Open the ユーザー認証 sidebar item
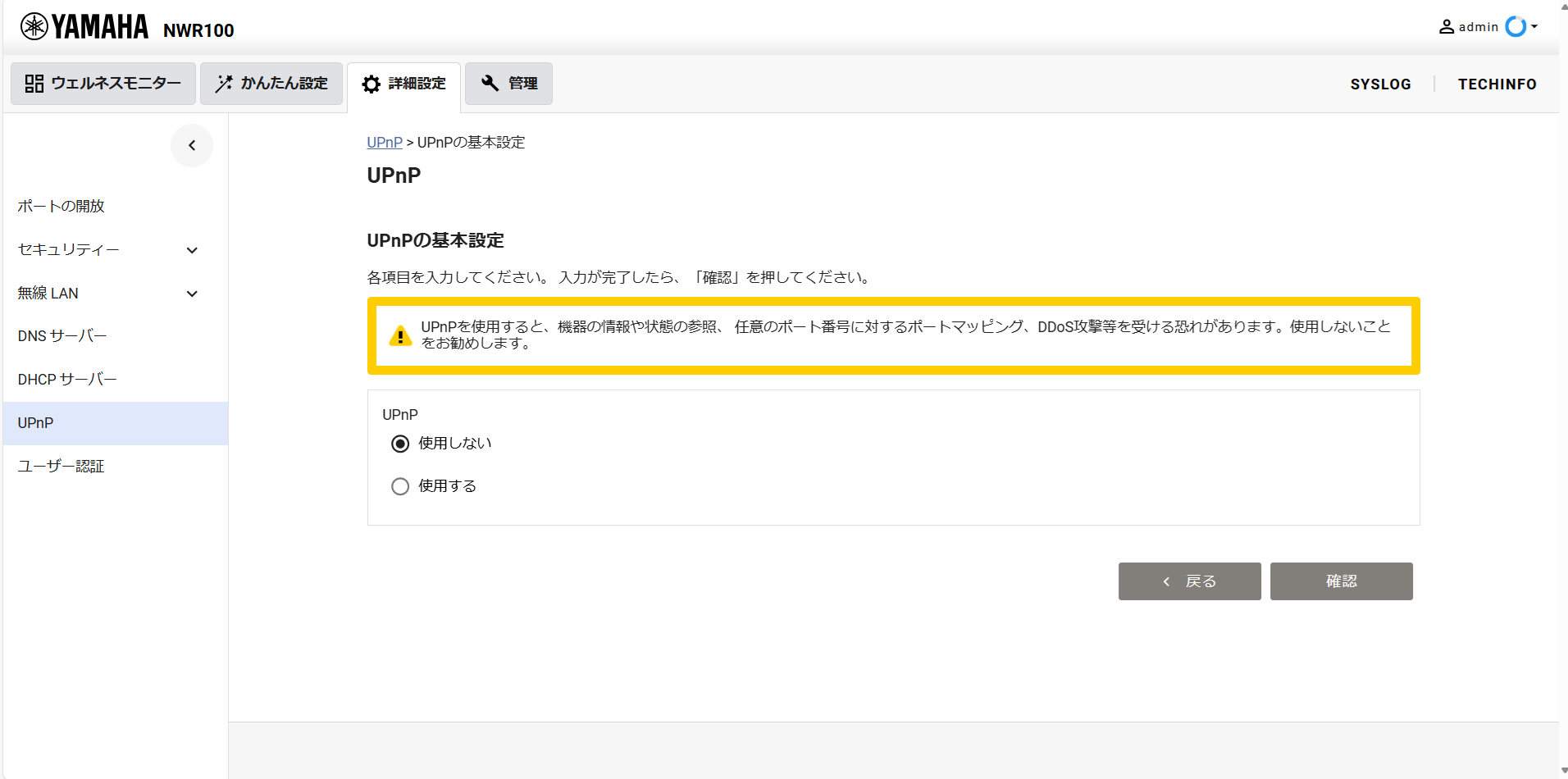 60,466
